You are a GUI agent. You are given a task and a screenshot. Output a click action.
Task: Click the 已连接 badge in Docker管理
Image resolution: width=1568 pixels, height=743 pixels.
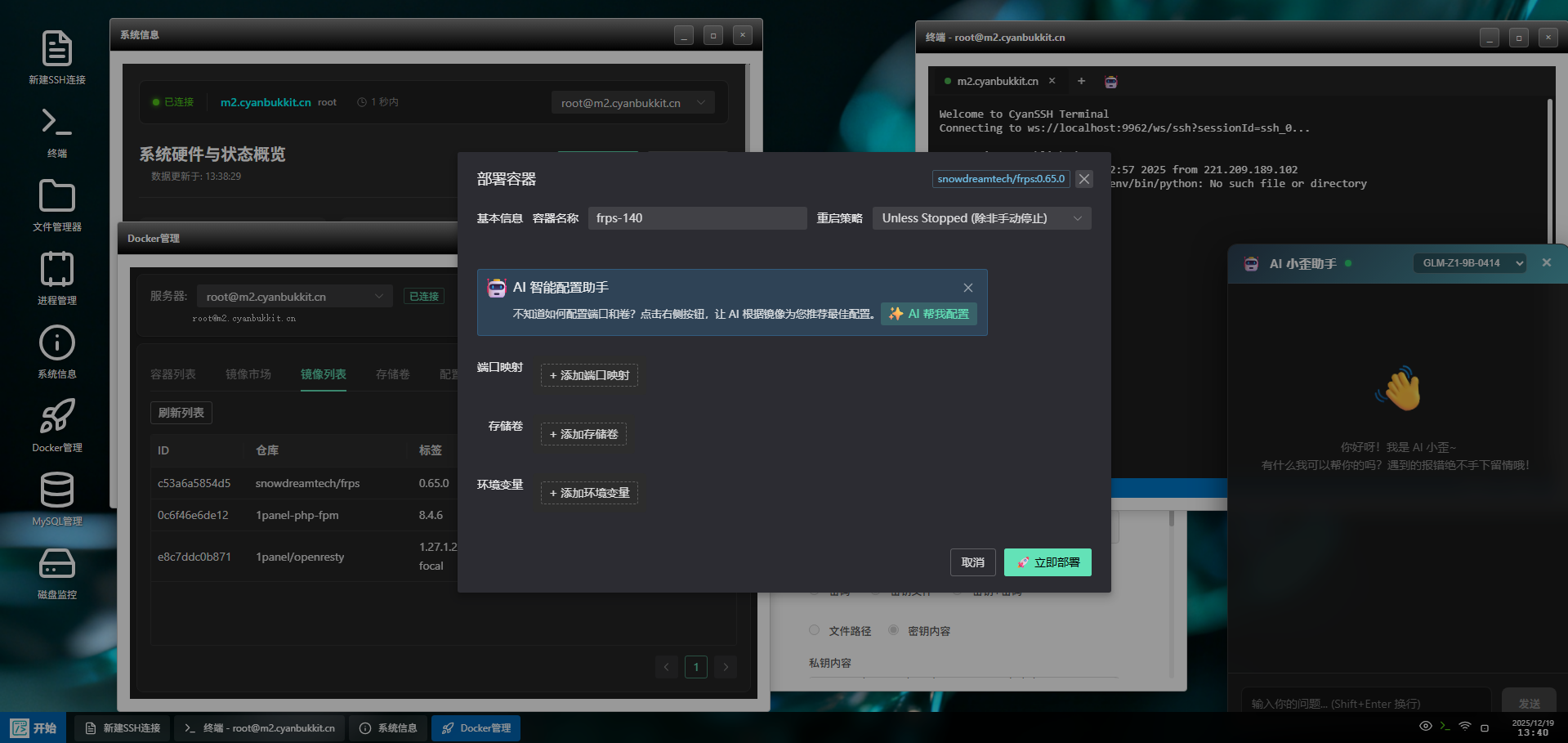tap(424, 296)
